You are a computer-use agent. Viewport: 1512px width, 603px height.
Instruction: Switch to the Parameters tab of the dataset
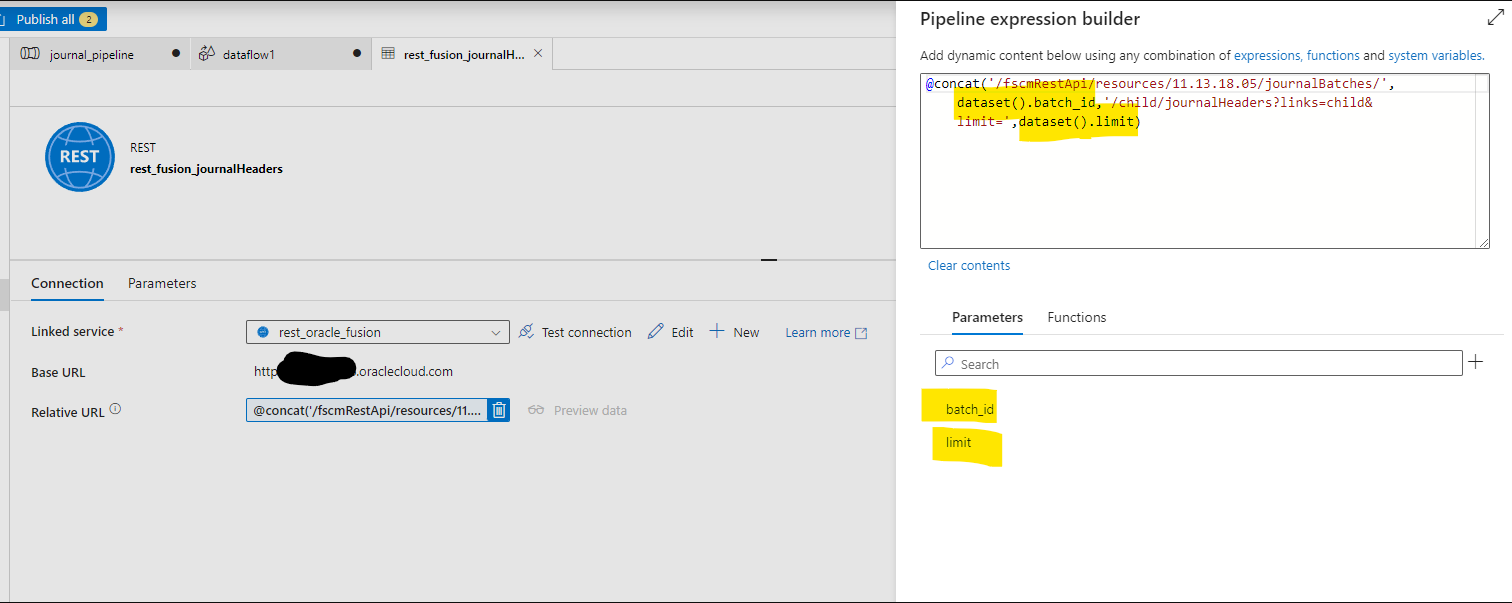pyautogui.click(x=161, y=283)
